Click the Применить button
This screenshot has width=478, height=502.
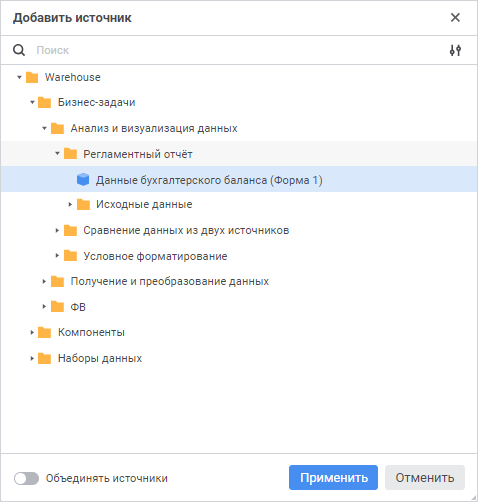(x=333, y=478)
